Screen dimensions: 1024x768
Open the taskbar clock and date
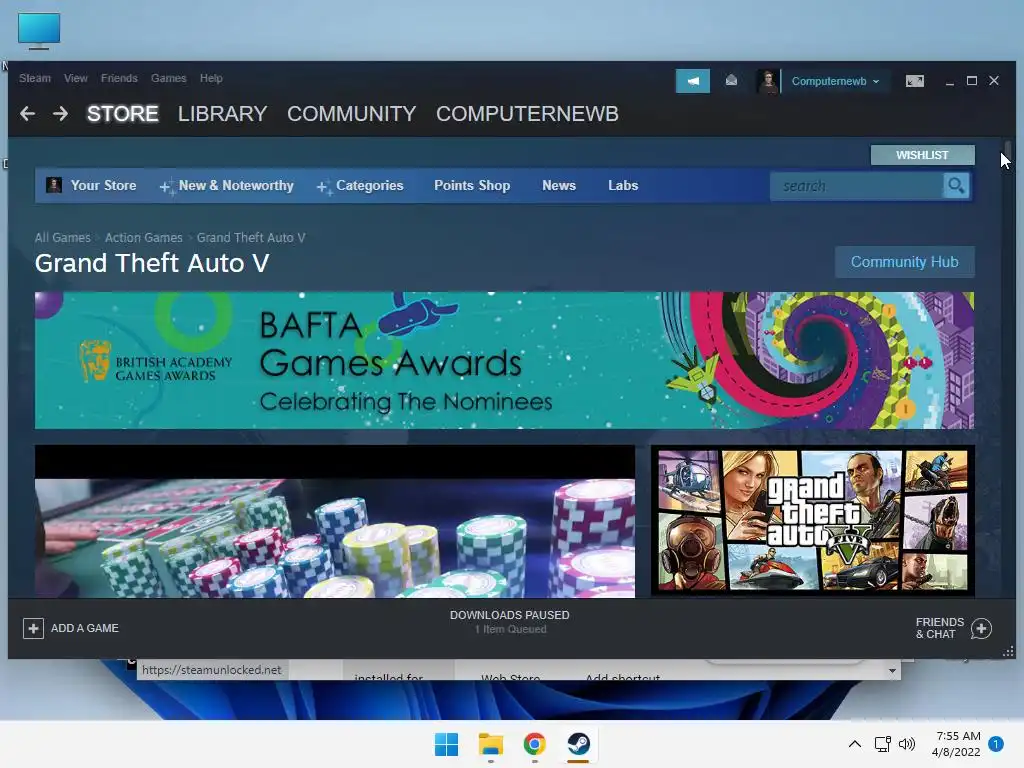click(957, 744)
